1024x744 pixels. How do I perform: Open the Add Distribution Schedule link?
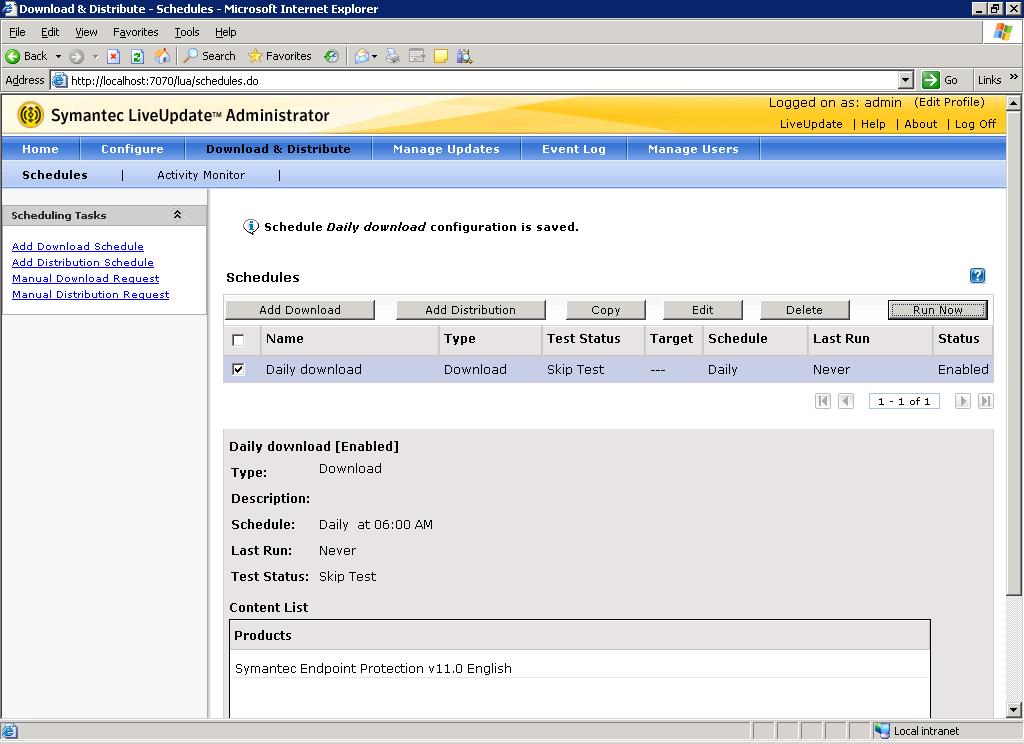pos(83,262)
